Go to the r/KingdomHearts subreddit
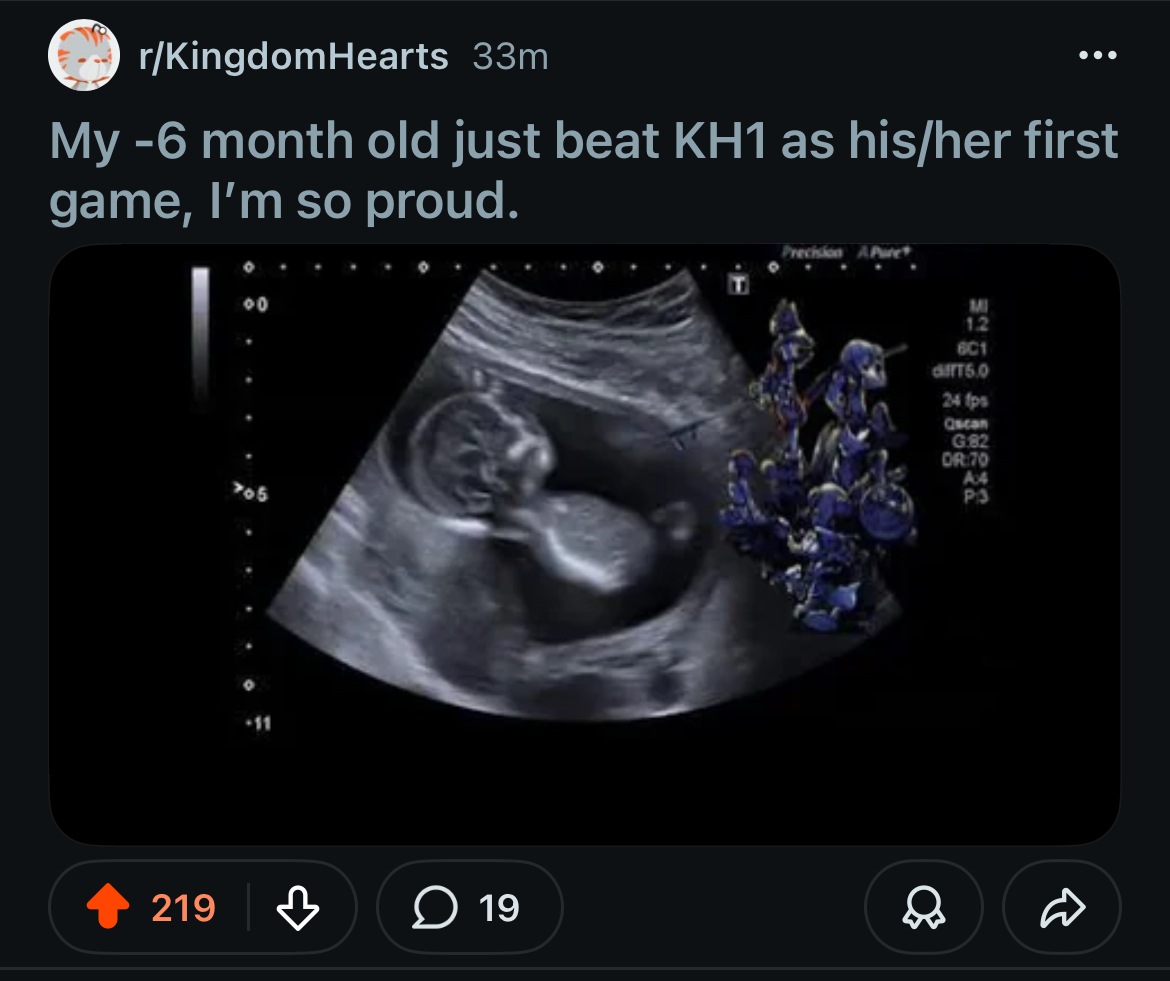The width and height of the screenshot is (1170, 981). pyautogui.click(x=294, y=57)
